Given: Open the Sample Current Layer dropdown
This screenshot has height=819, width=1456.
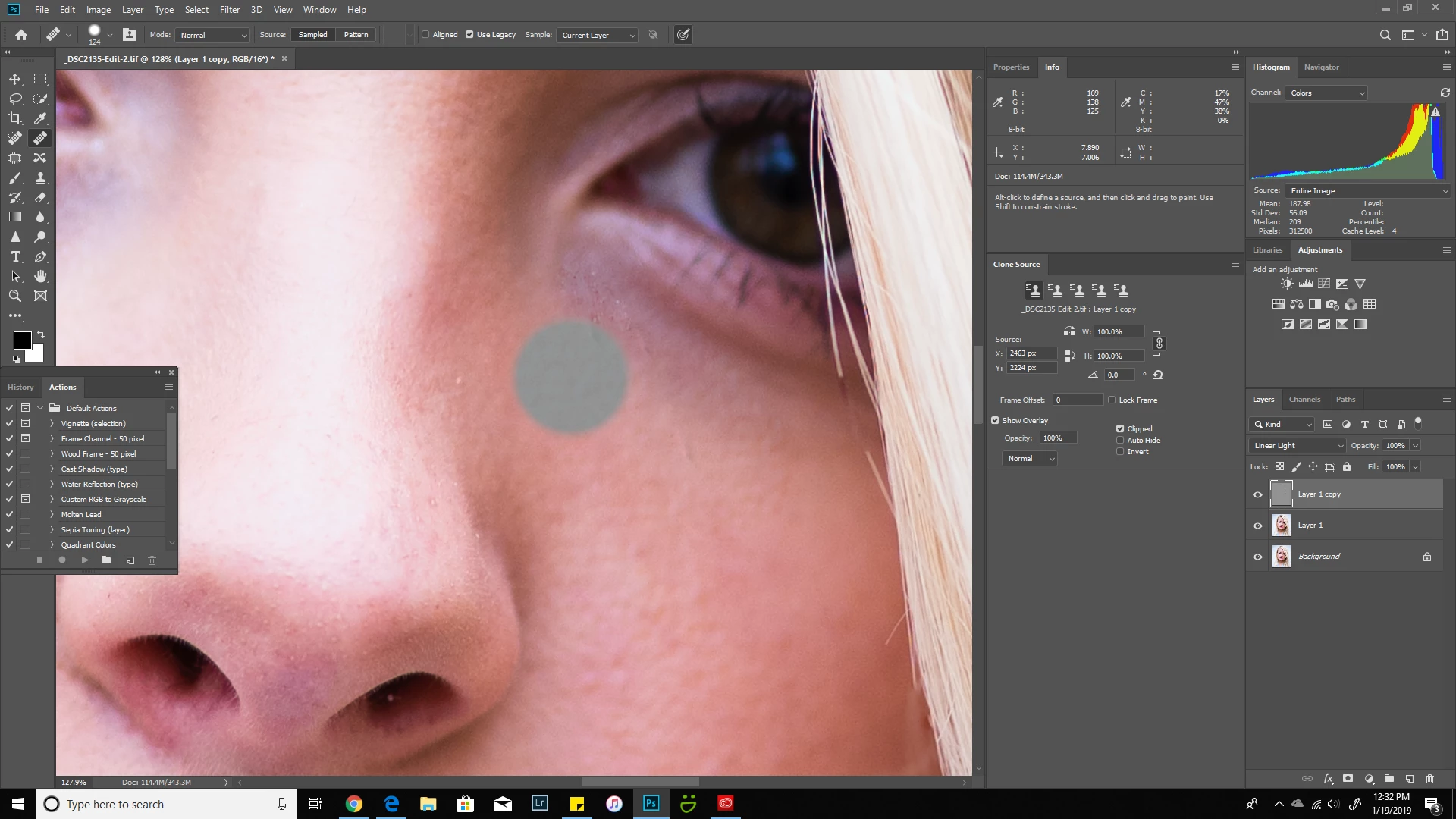Looking at the screenshot, I should (598, 35).
